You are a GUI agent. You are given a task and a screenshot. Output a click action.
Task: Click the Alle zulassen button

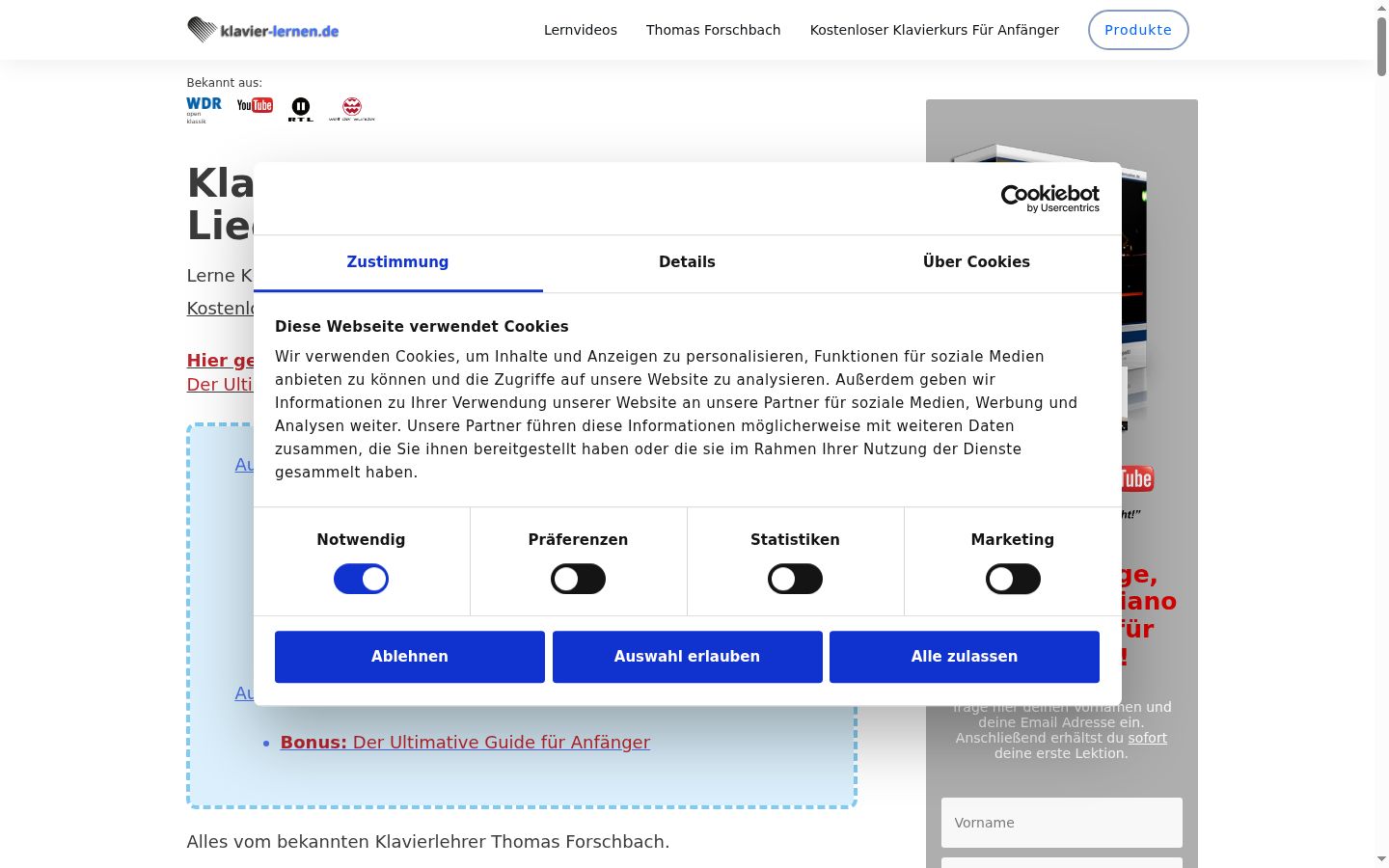(965, 657)
